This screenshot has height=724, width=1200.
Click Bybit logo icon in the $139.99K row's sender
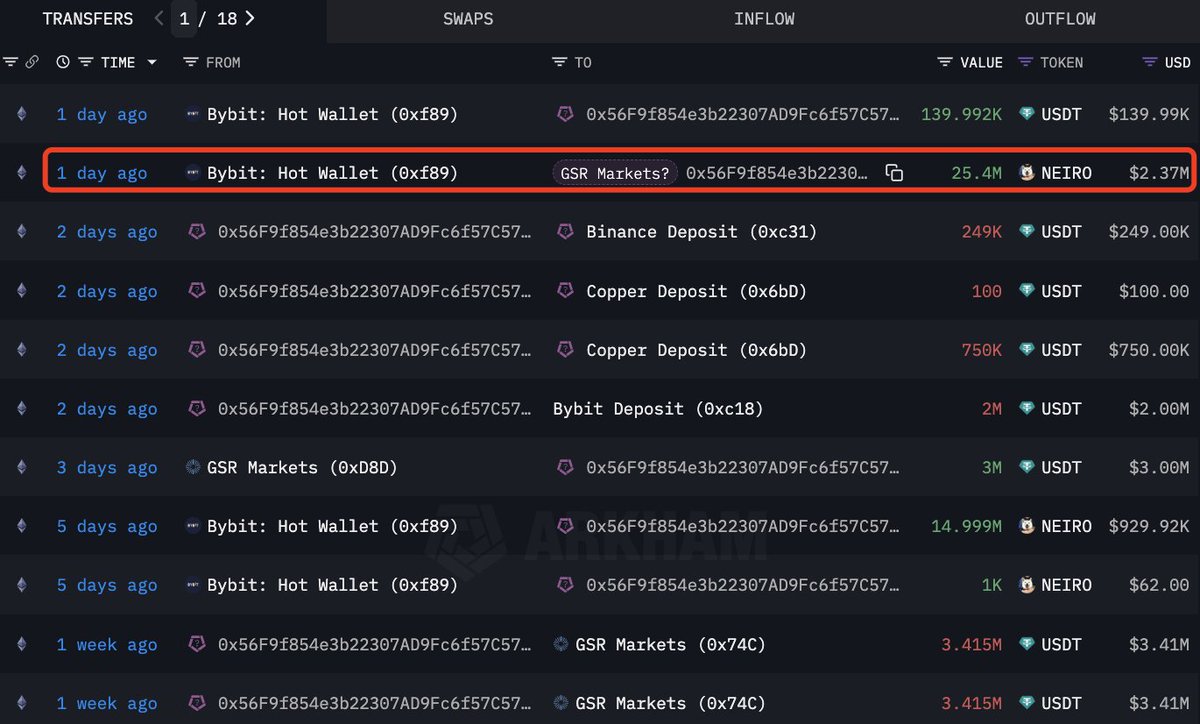[193, 114]
